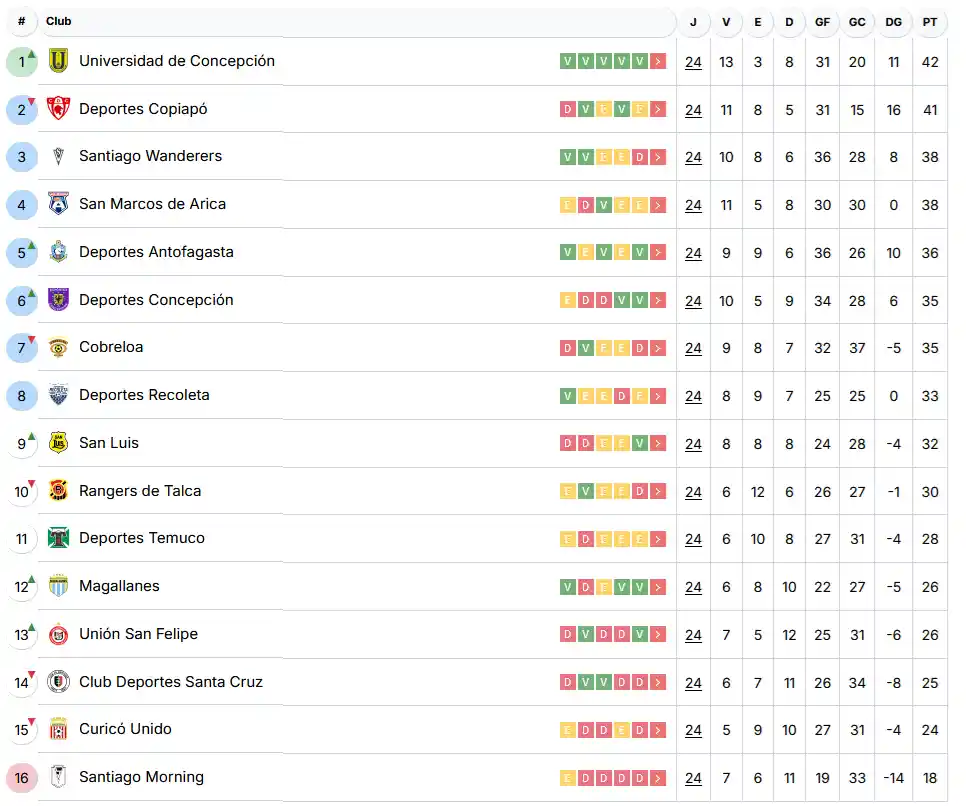Click Santiago Morning position 16 red badge
This screenshot has width=966, height=806.
[x=22, y=778]
